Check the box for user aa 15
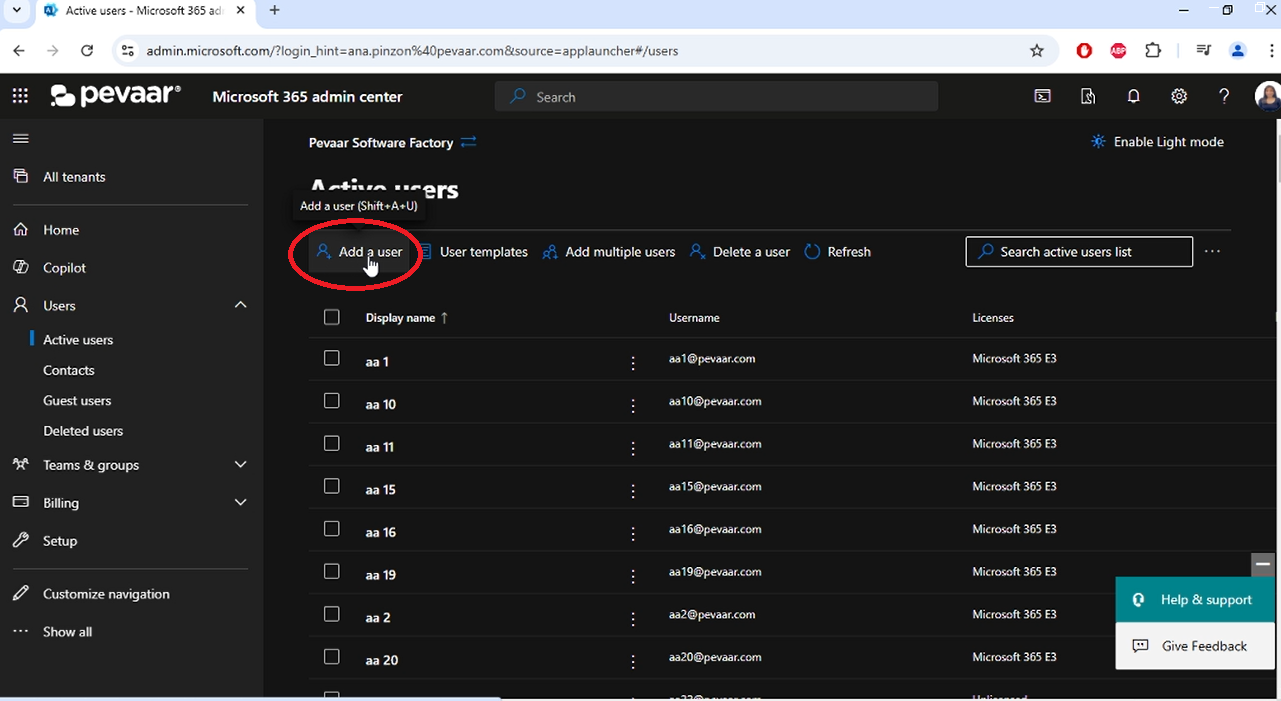 click(332, 486)
